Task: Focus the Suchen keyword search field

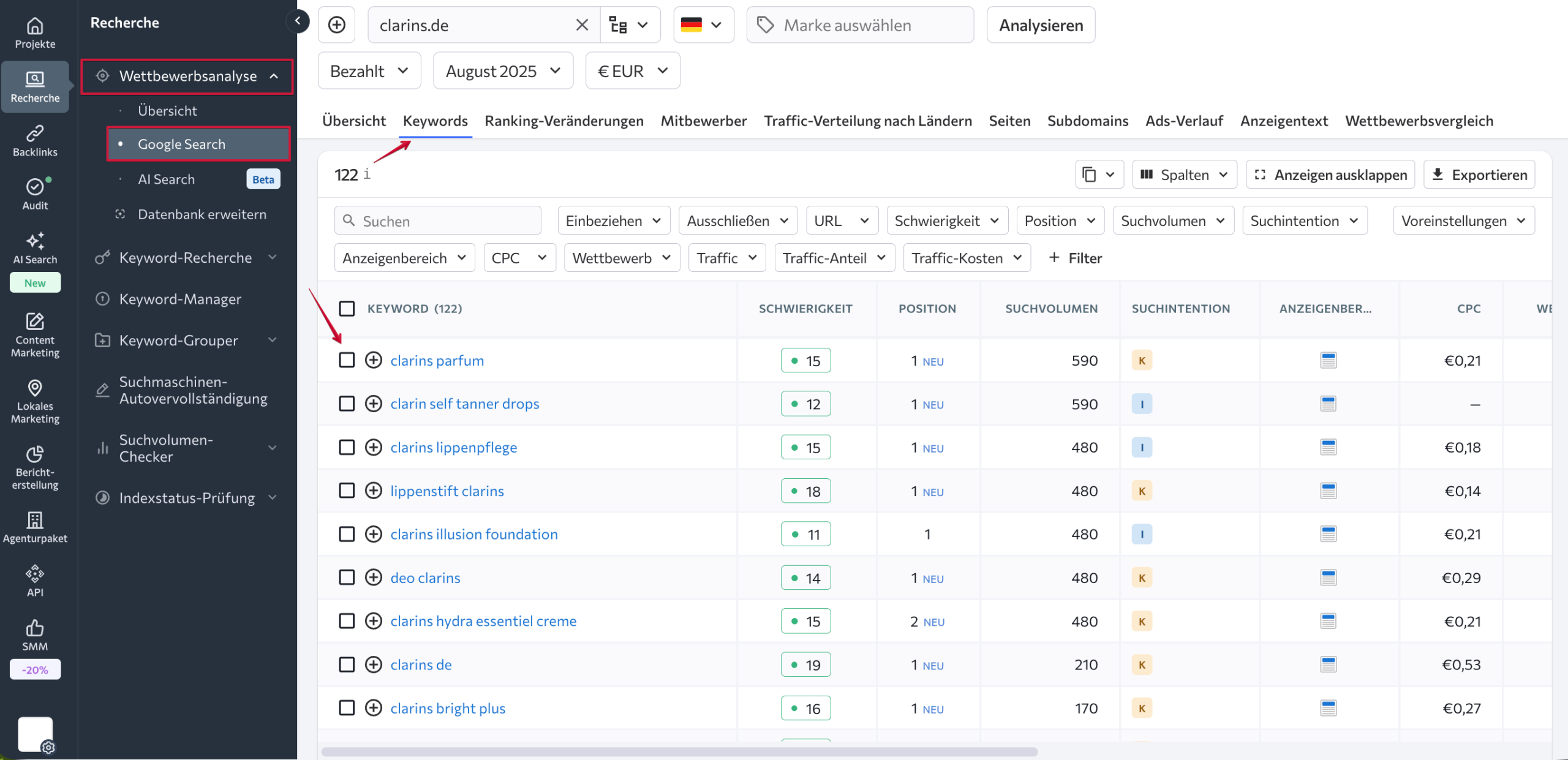Action: (x=438, y=220)
